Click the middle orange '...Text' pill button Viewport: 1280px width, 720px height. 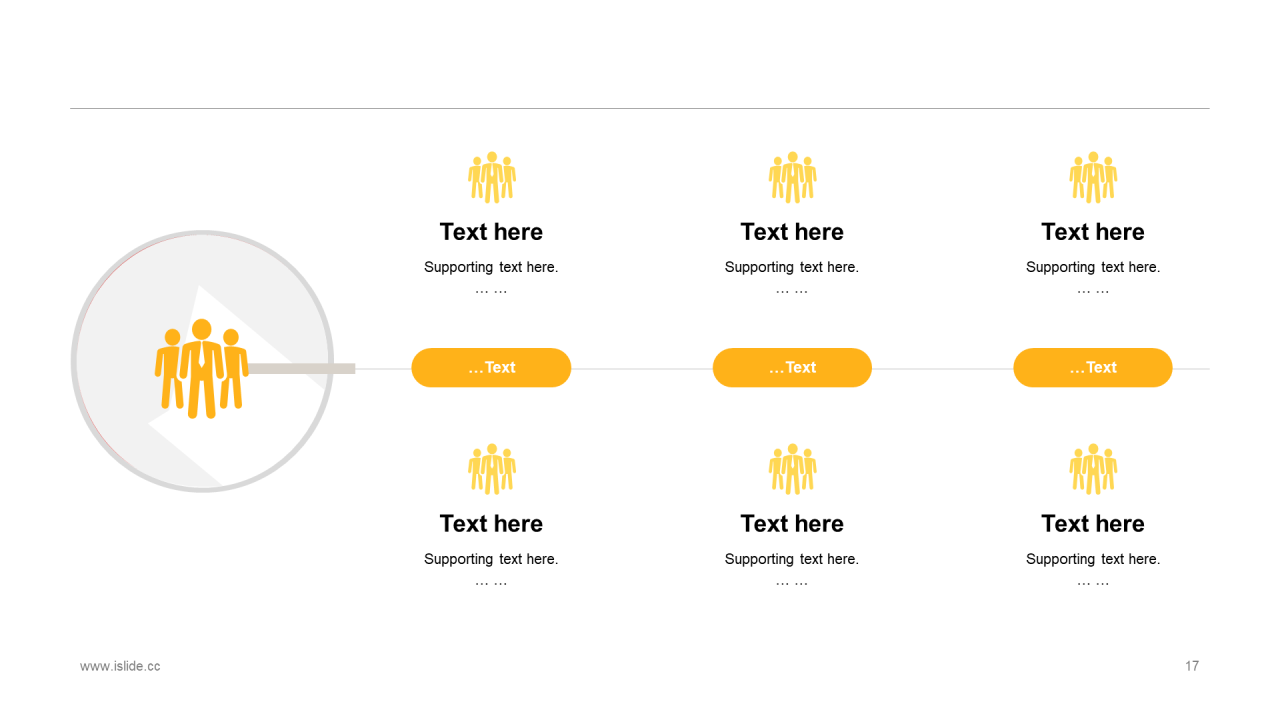(x=792, y=368)
